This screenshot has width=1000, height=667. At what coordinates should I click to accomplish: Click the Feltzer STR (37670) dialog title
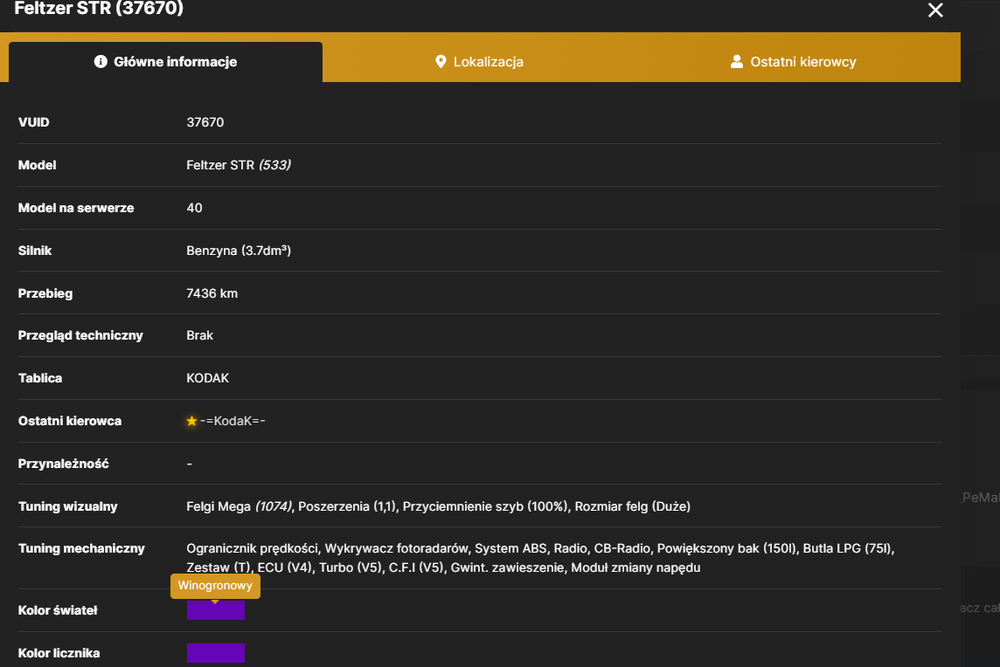pyautogui.click(x=99, y=8)
